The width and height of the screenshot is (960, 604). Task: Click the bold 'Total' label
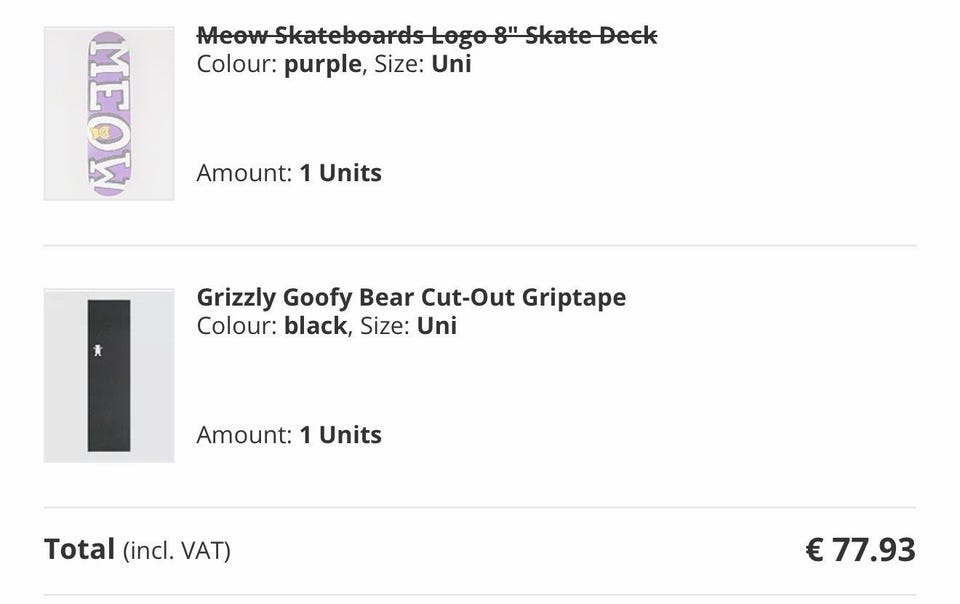pyautogui.click(x=80, y=549)
